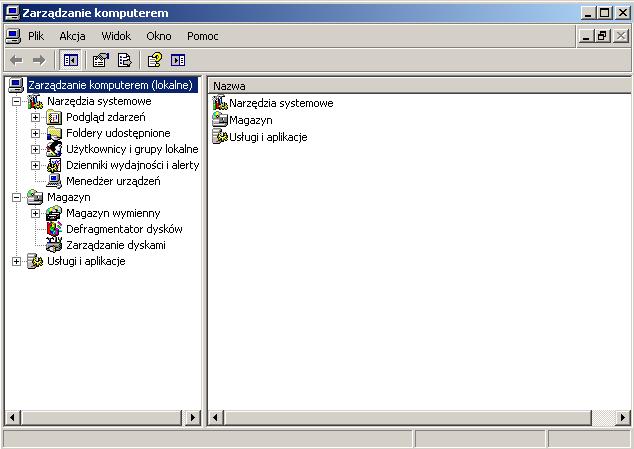
Task: Click the rightmost toolbar icon beside Help
Action: click(x=178, y=60)
